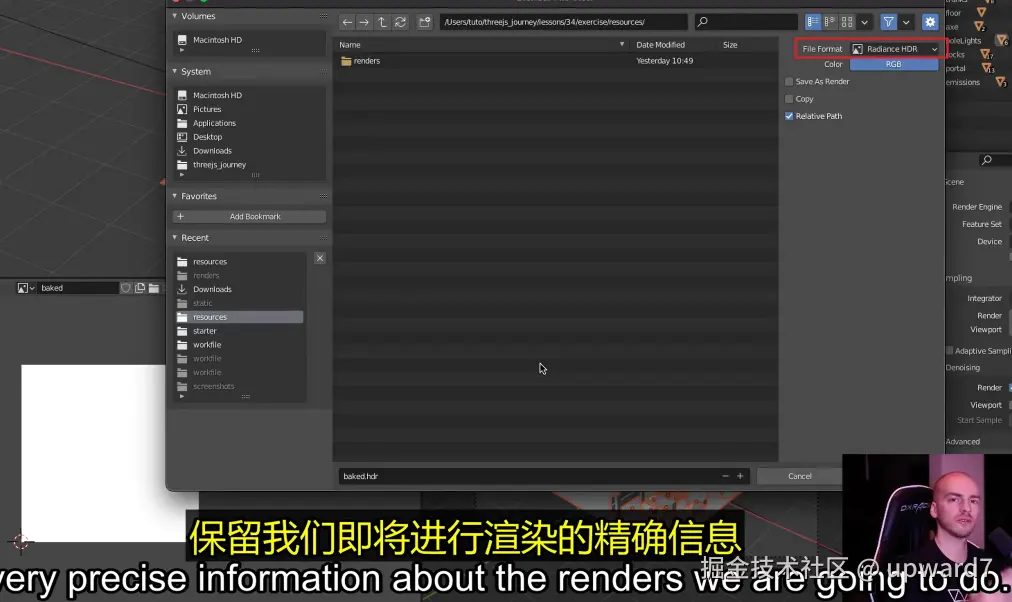Screen dimensions: 1012x602
Task: Refresh the file list
Action: pos(400,22)
